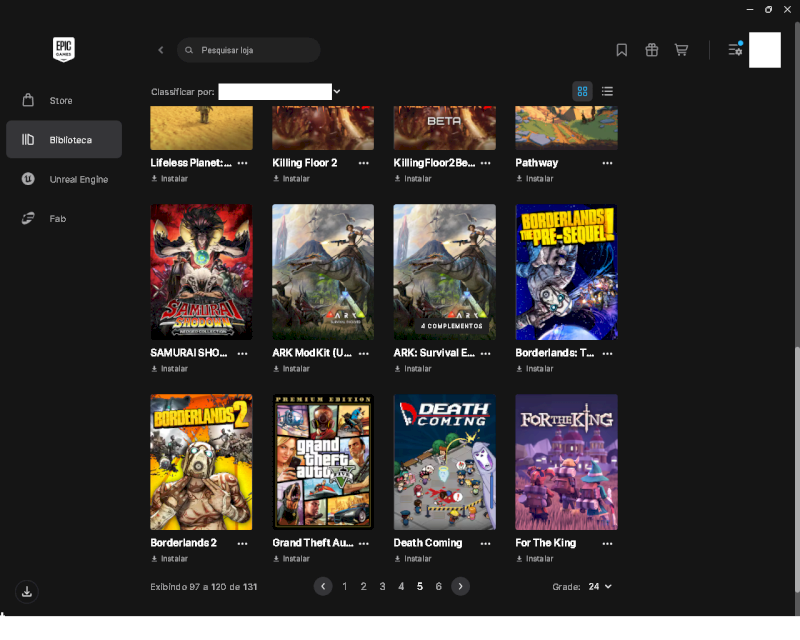The image size is (800, 640).
Task: Click the library vertical scrollbar
Action: pyautogui.click(x=797, y=470)
